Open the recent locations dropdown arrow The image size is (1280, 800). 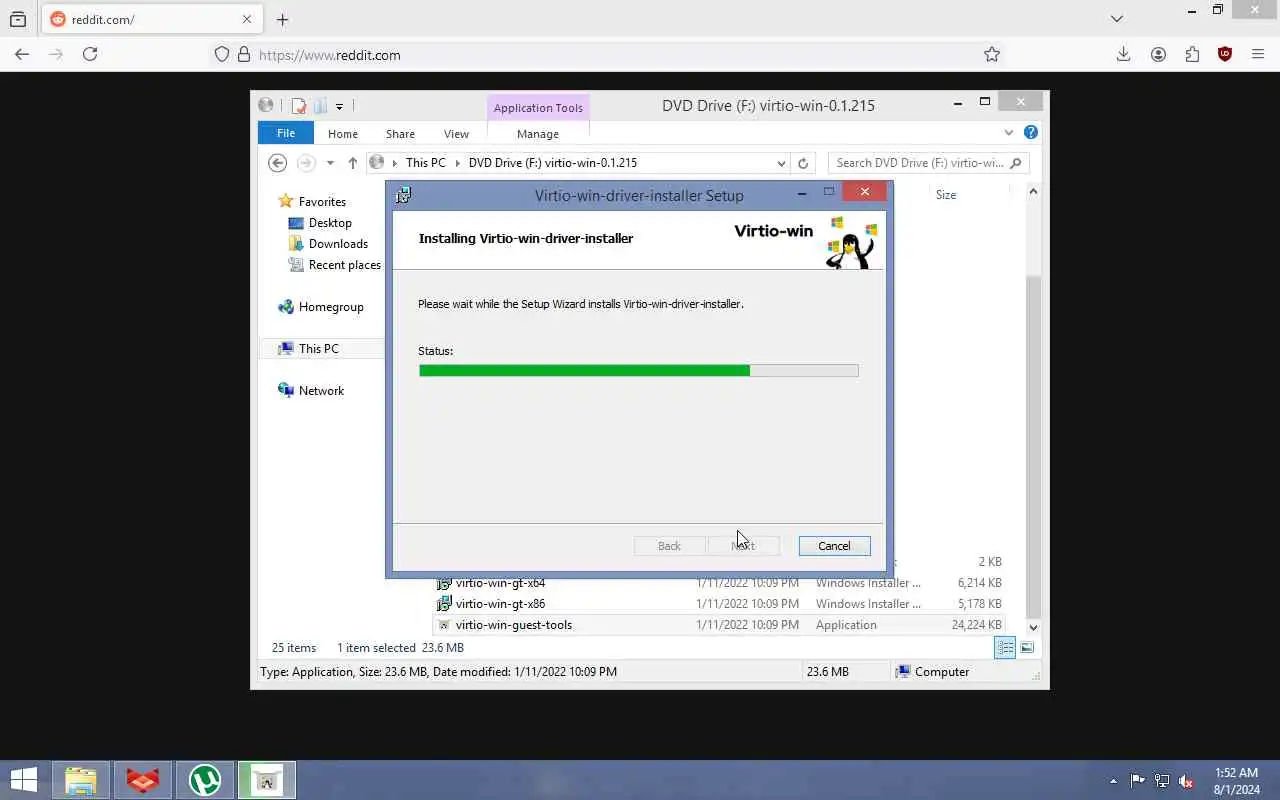pyautogui.click(x=330, y=163)
